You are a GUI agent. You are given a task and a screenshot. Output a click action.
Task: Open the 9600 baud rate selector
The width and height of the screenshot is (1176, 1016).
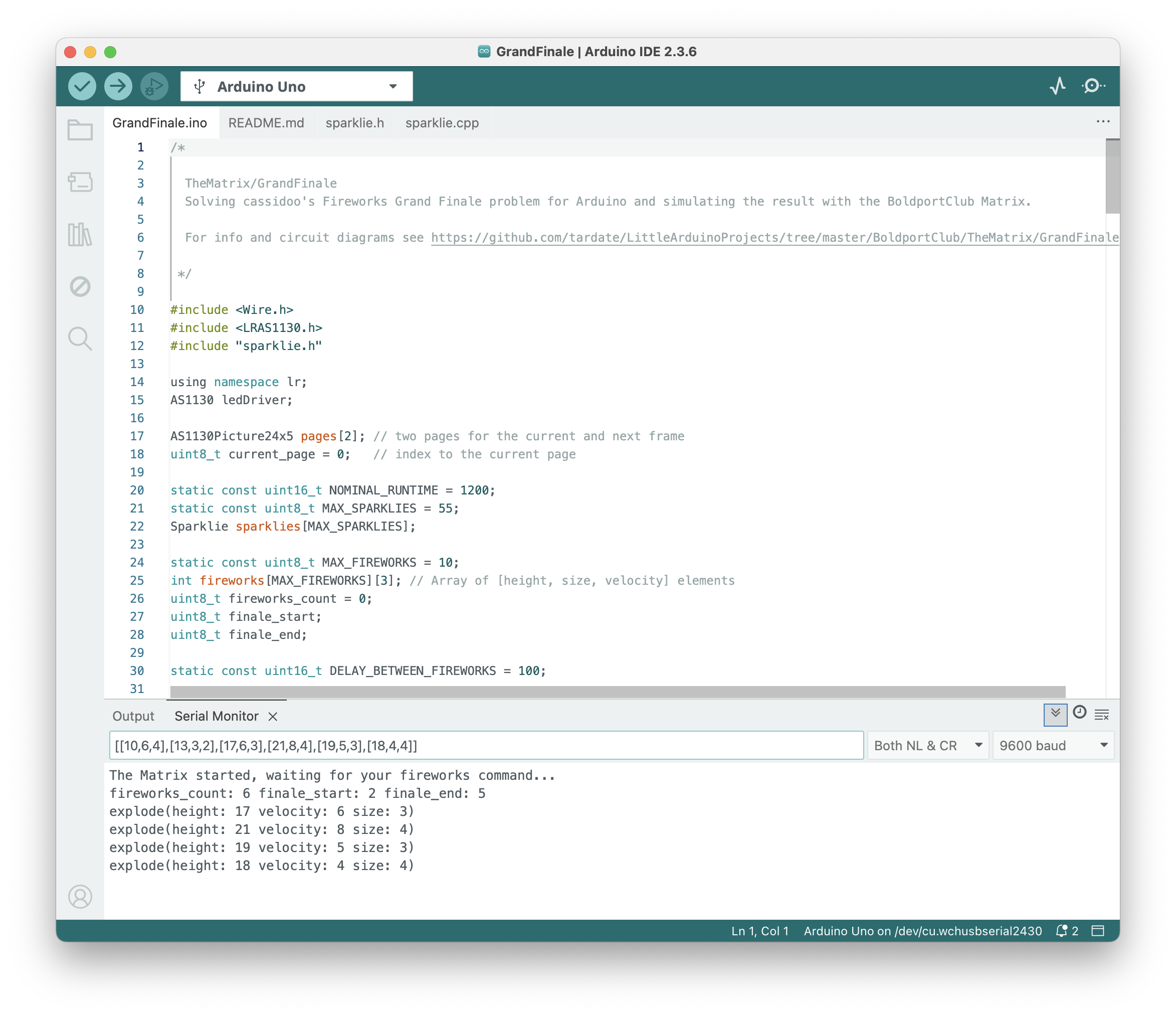tap(1053, 745)
